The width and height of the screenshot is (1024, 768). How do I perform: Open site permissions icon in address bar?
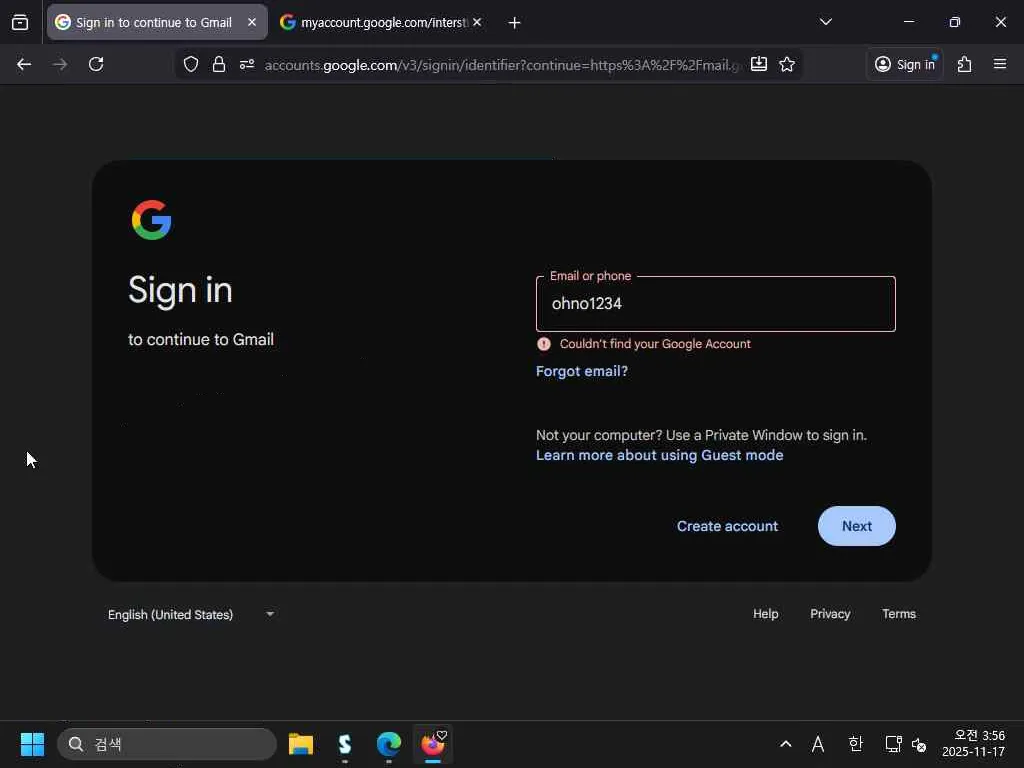(x=247, y=64)
